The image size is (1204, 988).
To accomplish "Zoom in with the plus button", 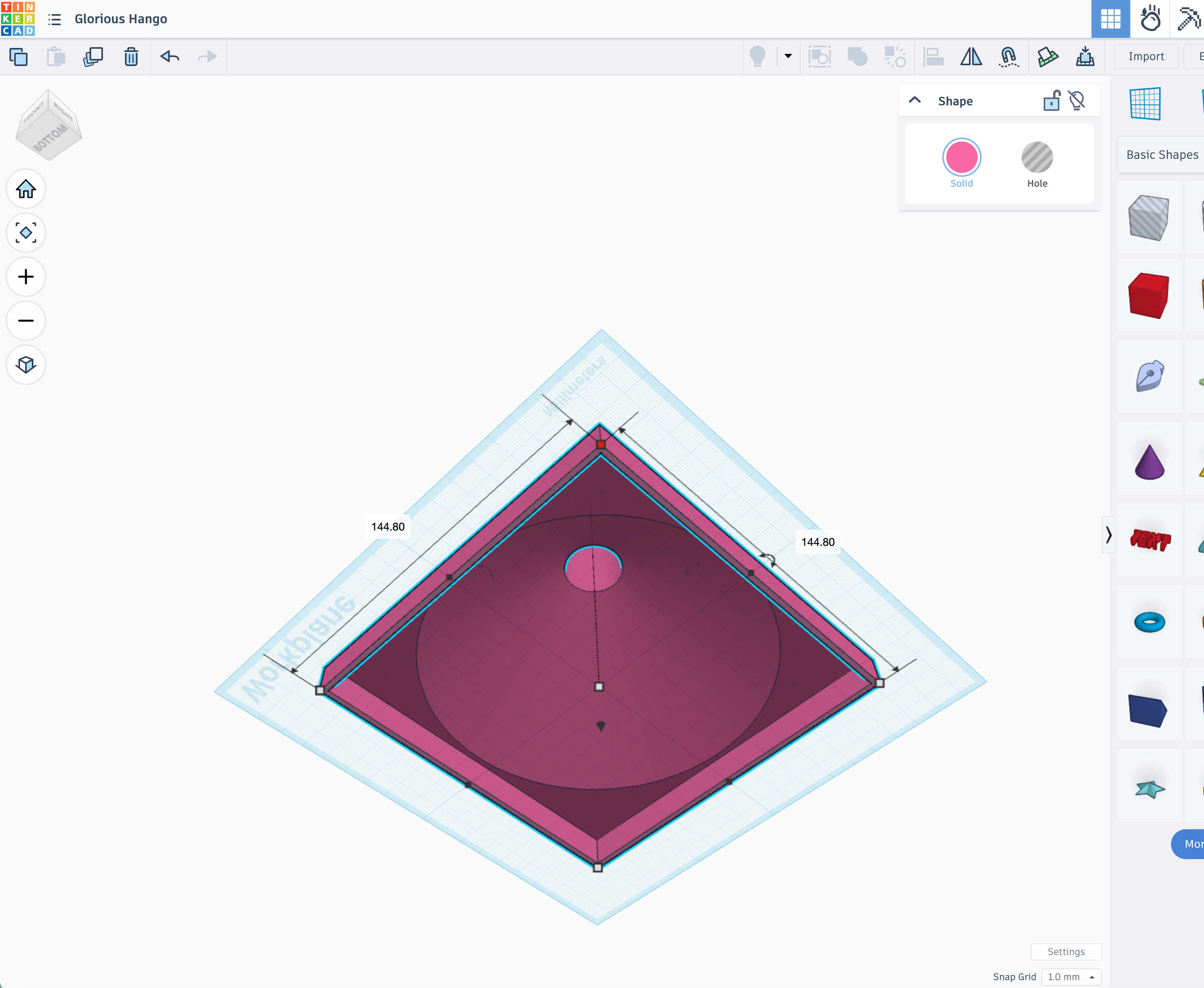I will pyautogui.click(x=26, y=277).
